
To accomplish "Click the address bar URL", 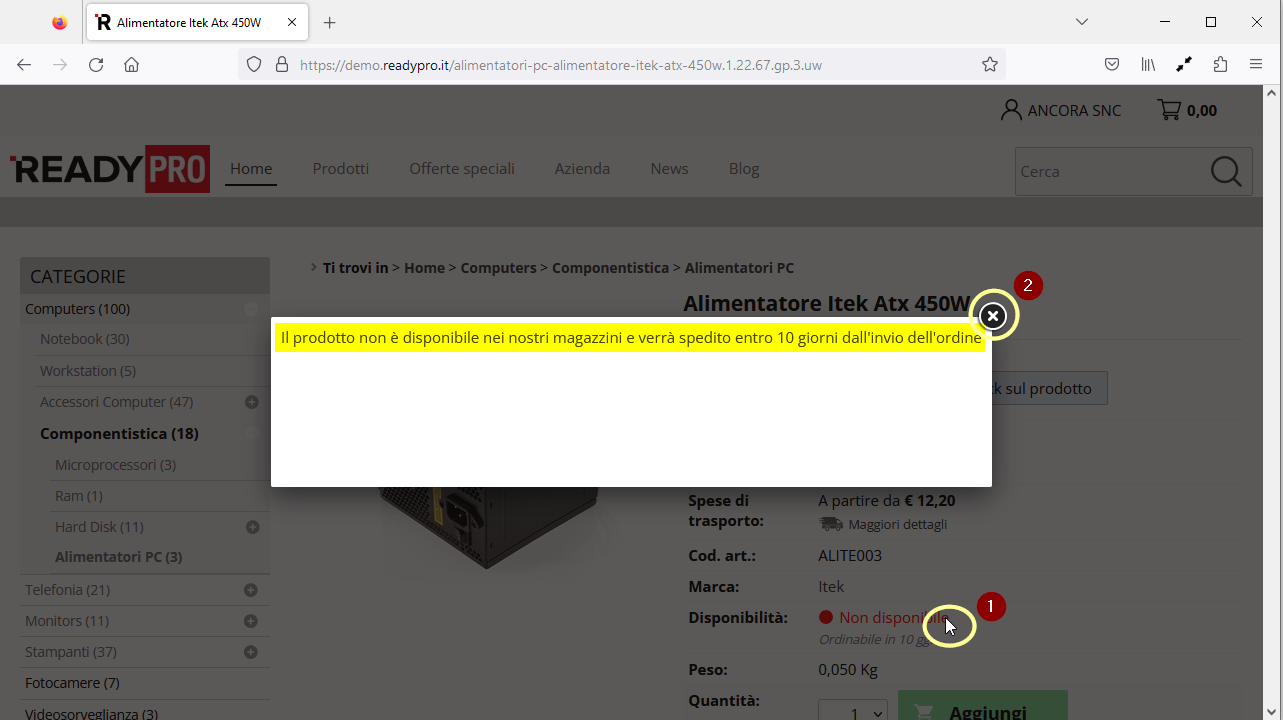I will (x=561, y=65).
